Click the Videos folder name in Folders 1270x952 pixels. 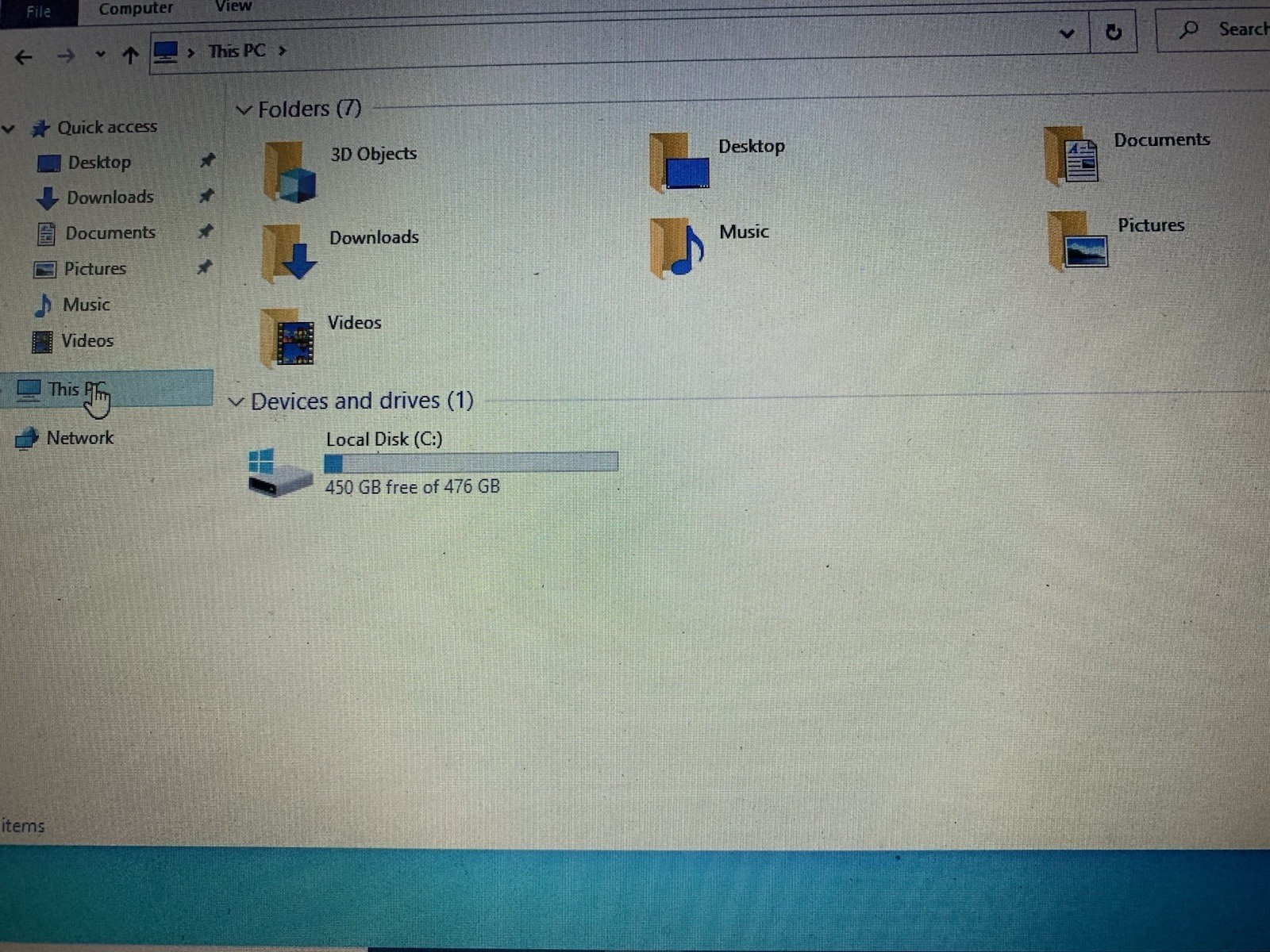[354, 322]
